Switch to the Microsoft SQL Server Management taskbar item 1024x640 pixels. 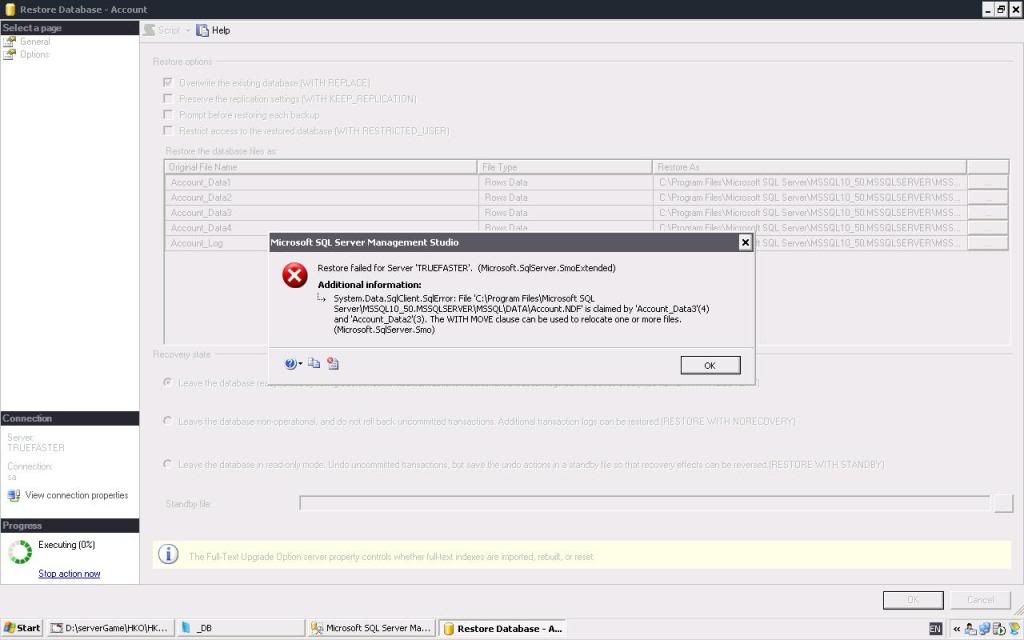click(x=371, y=628)
